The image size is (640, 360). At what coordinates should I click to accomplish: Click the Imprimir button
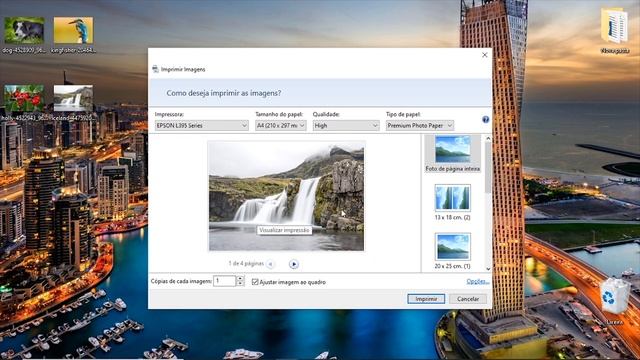click(426, 299)
